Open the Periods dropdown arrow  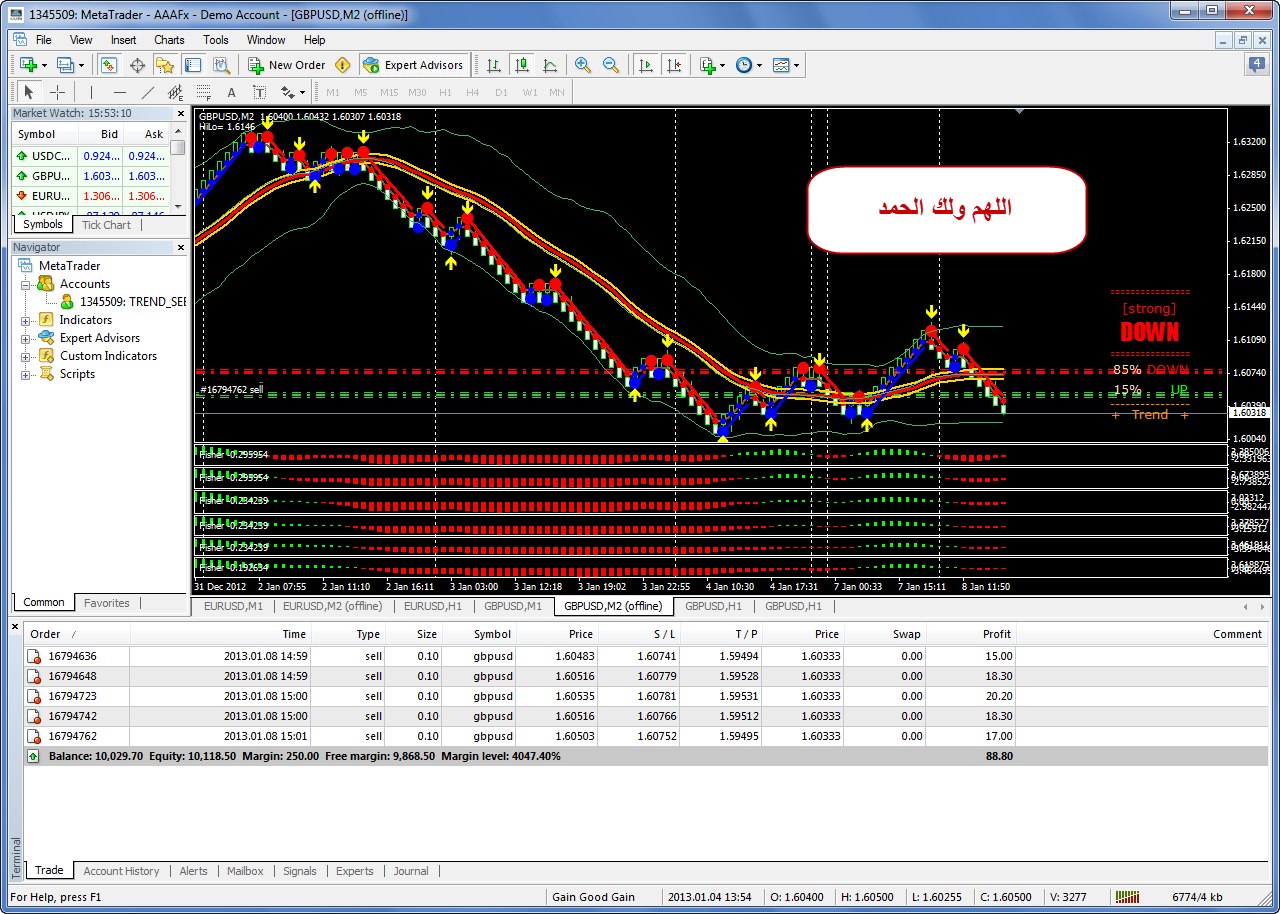[759, 65]
